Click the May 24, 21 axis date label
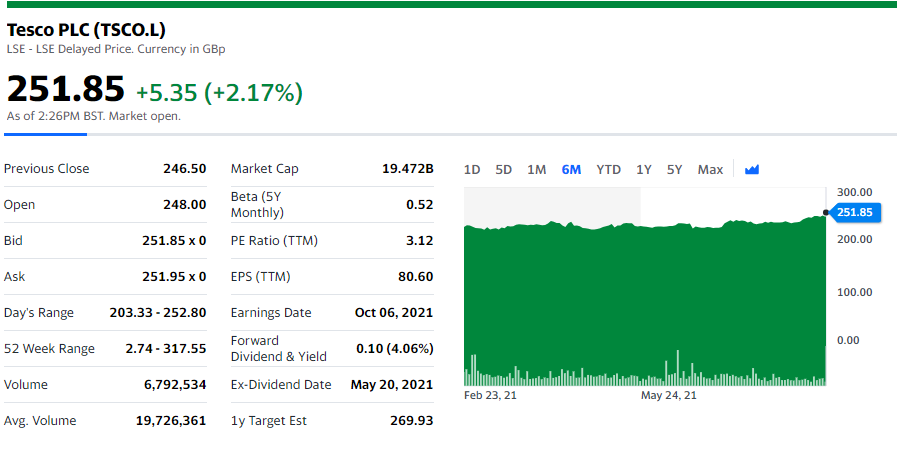 (669, 395)
